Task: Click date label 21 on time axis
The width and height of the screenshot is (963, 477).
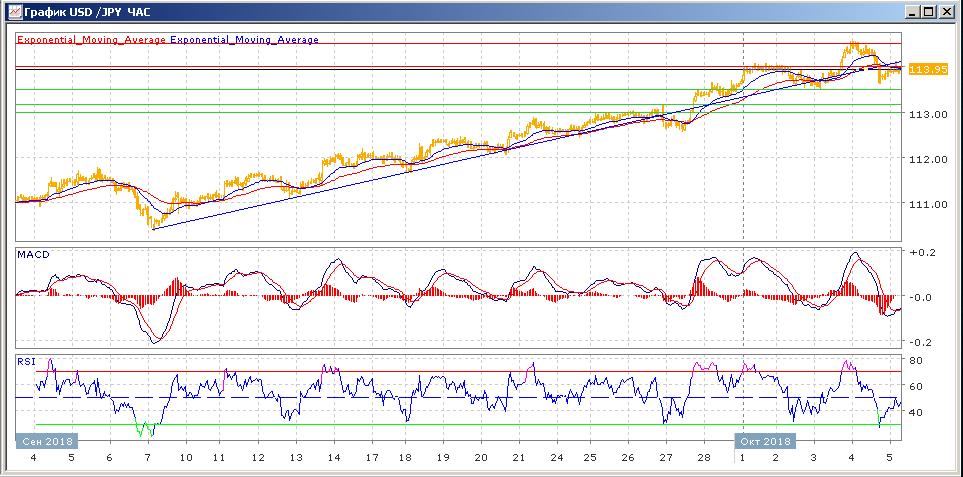Action: click(x=520, y=458)
